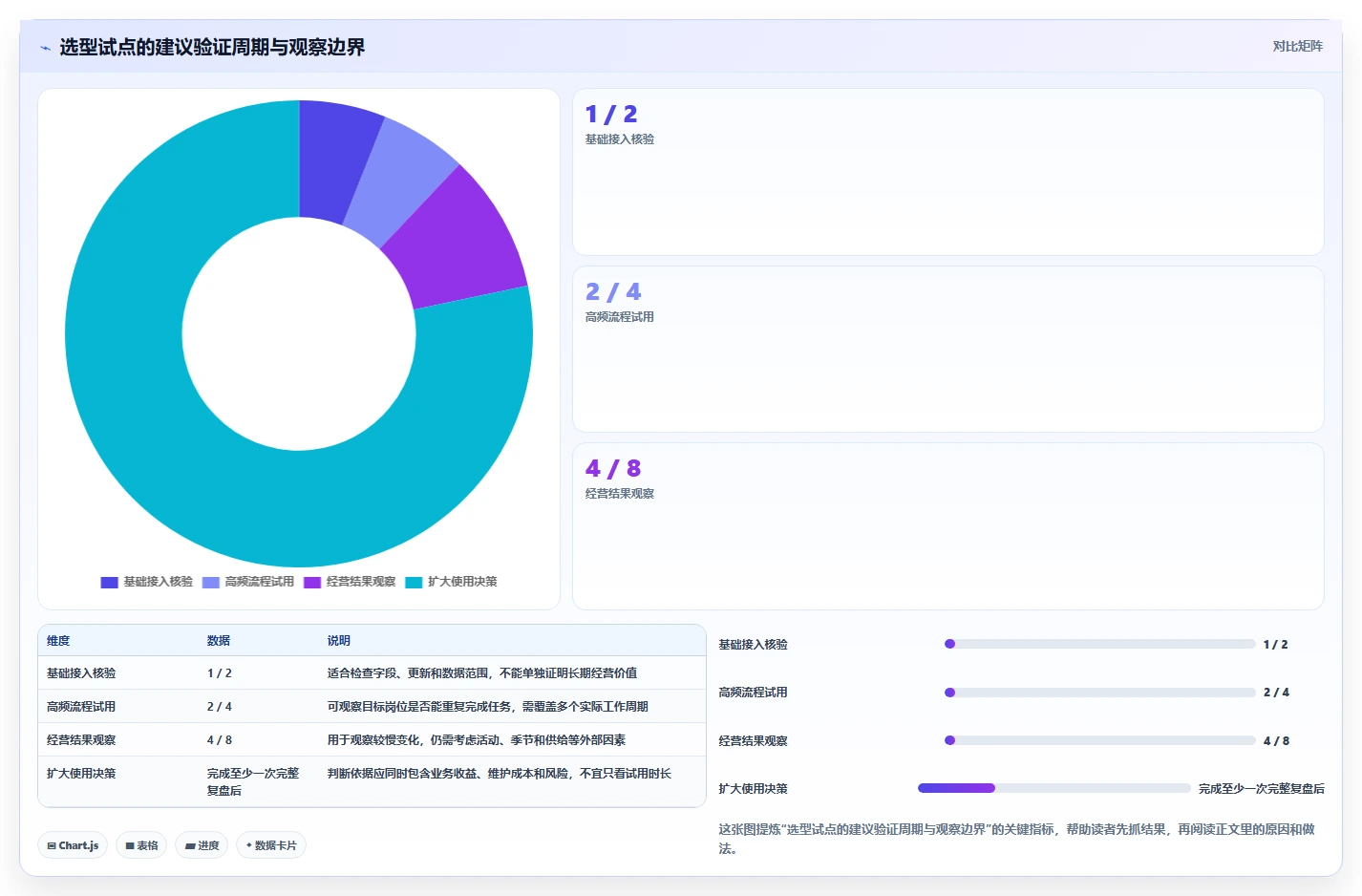This screenshot has width=1362, height=896.
Task: Click the table data value 2 / 4
Action: tap(220, 707)
